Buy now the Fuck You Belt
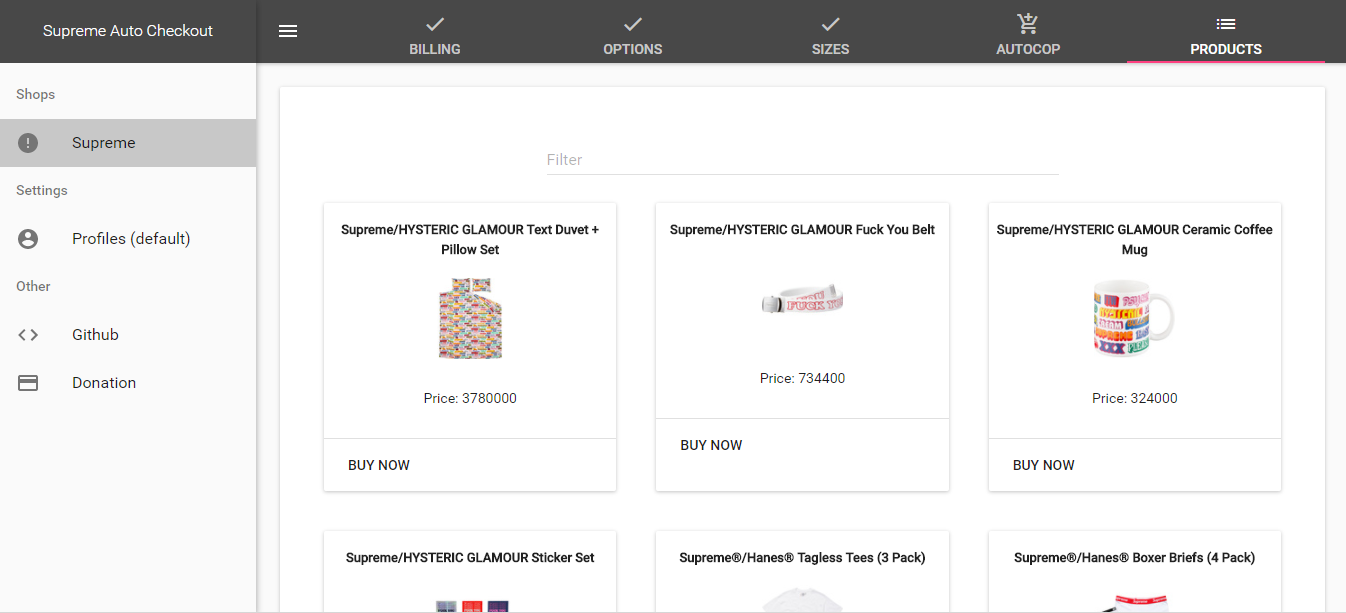 click(711, 445)
